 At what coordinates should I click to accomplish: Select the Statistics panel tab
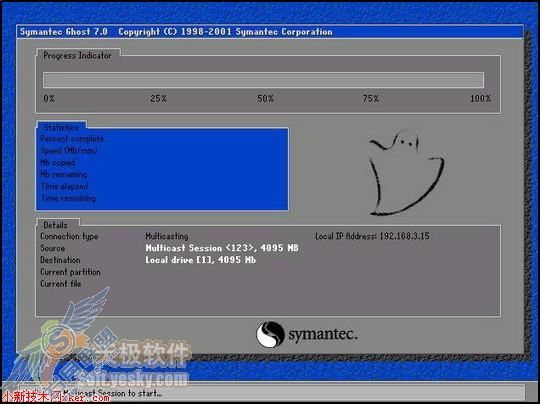(61, 127)
